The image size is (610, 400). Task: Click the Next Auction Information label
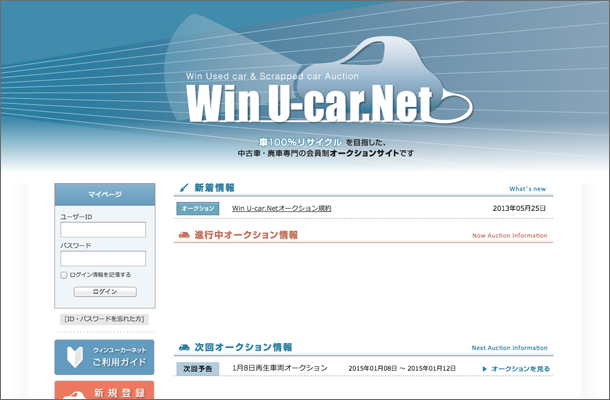[x=510, y=348]
